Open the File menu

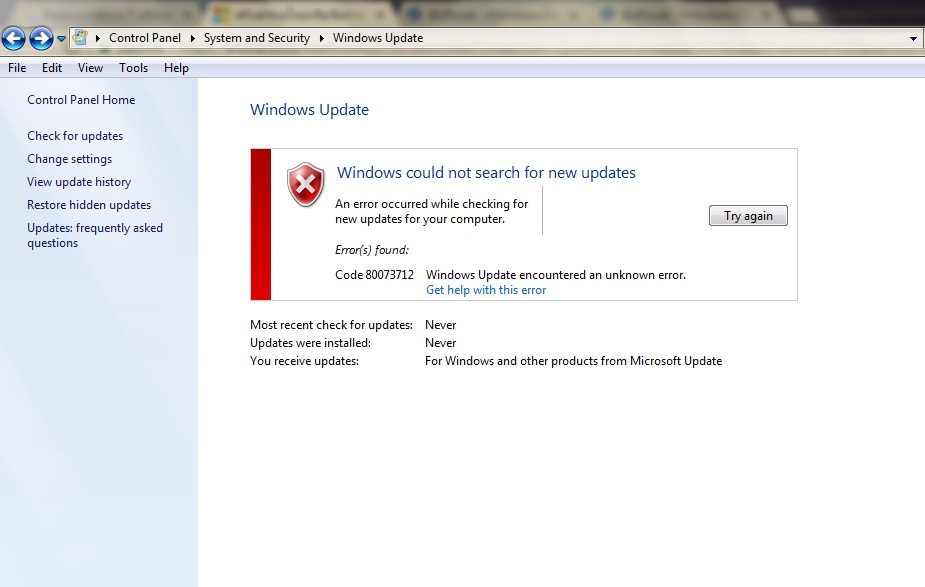(x=17, y=68)
